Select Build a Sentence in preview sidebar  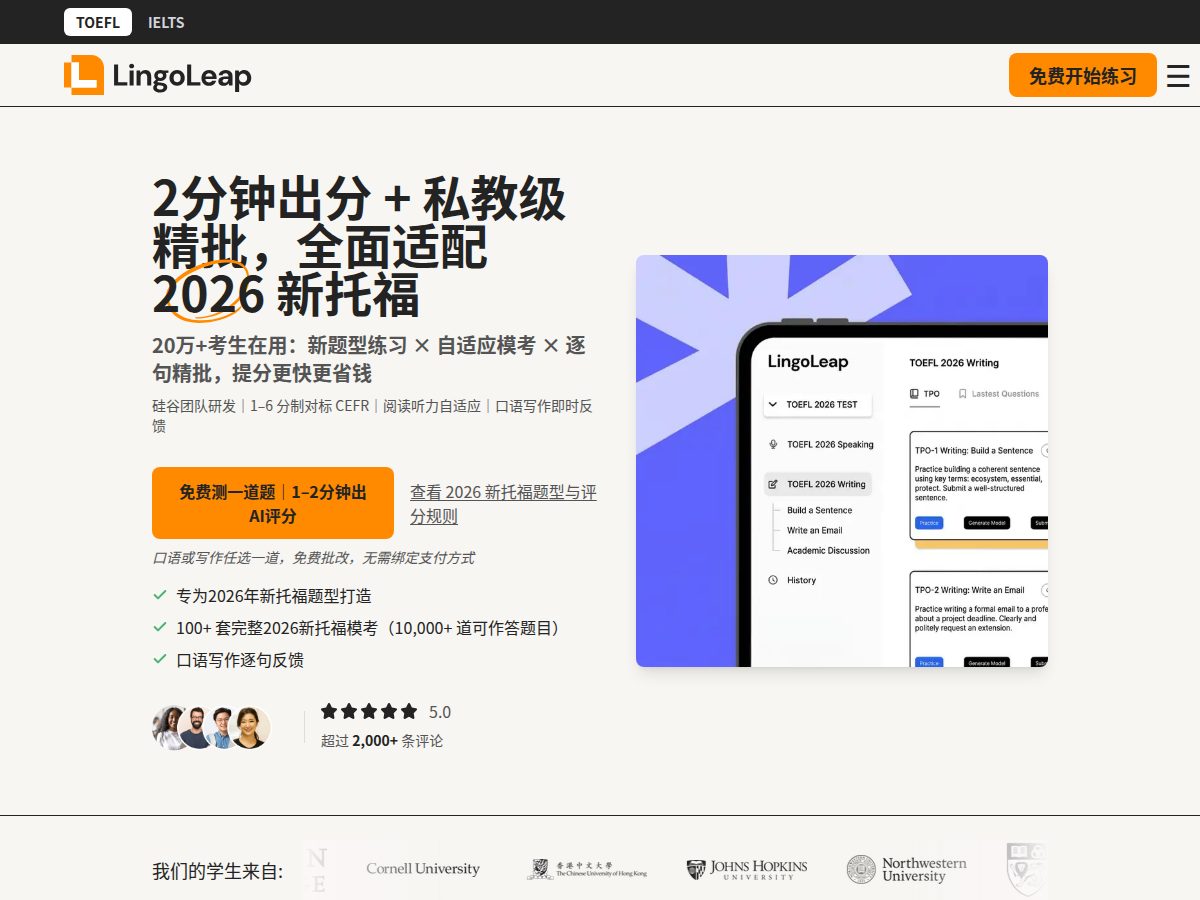(819, 510)
